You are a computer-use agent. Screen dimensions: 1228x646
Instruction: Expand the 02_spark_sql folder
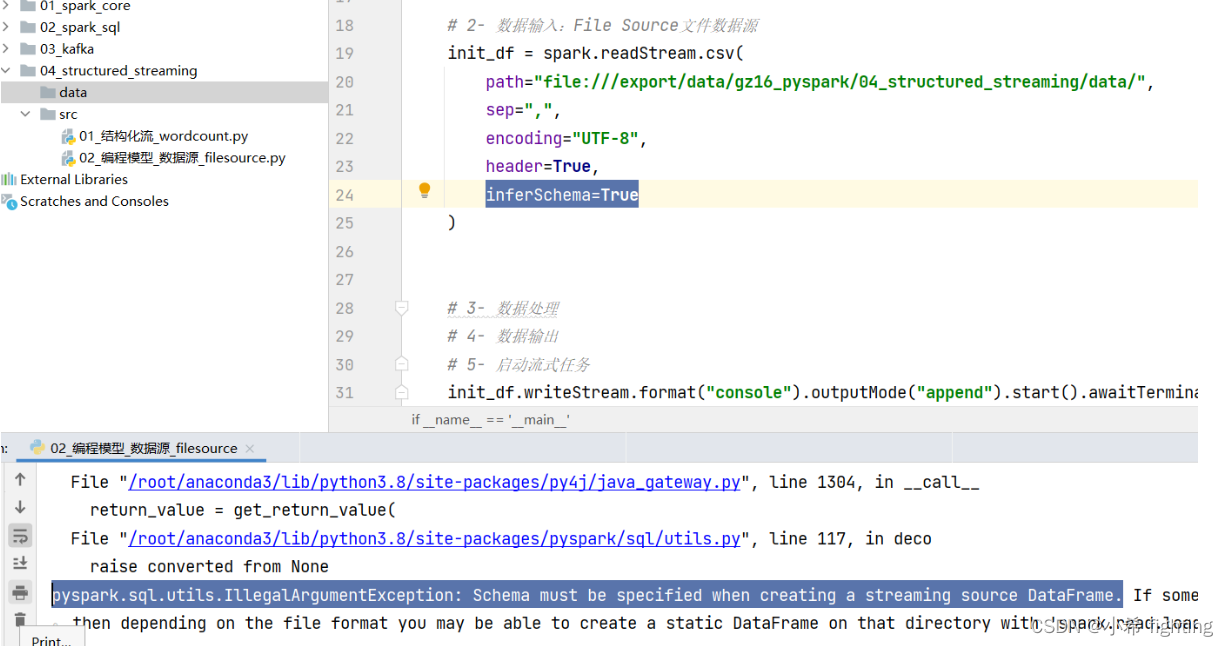(x=6, y=27)
